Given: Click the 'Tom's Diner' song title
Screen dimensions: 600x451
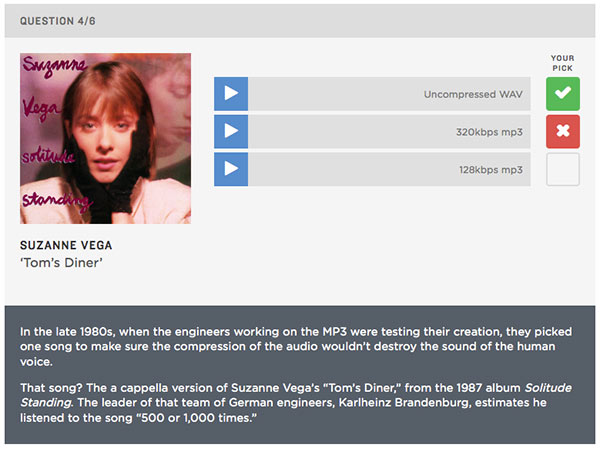Looking at the screenshot, I should pyautogui.click(x=61, y=263).
